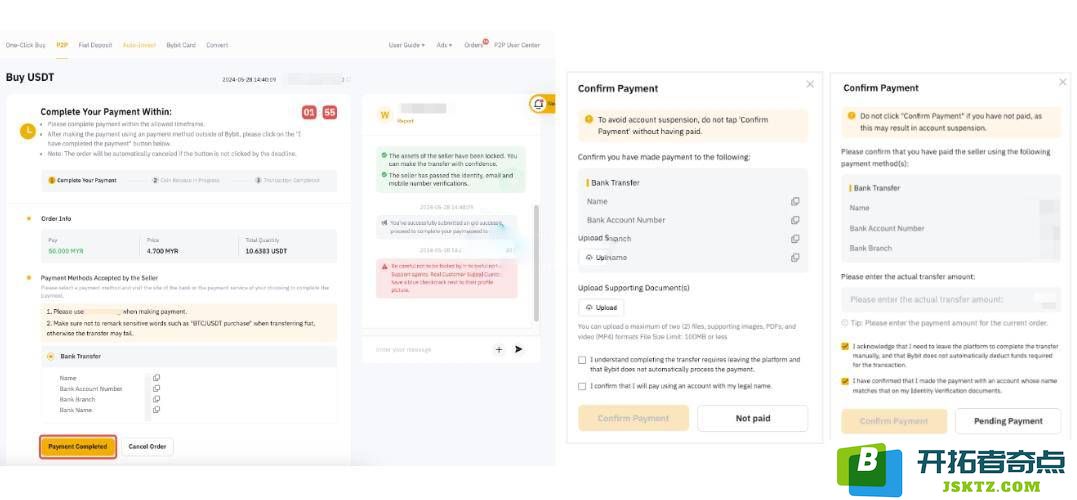Tick 'I confirm that I will pay' checkbox
The width and height of the screenshot is (1077, 500).
582,386
